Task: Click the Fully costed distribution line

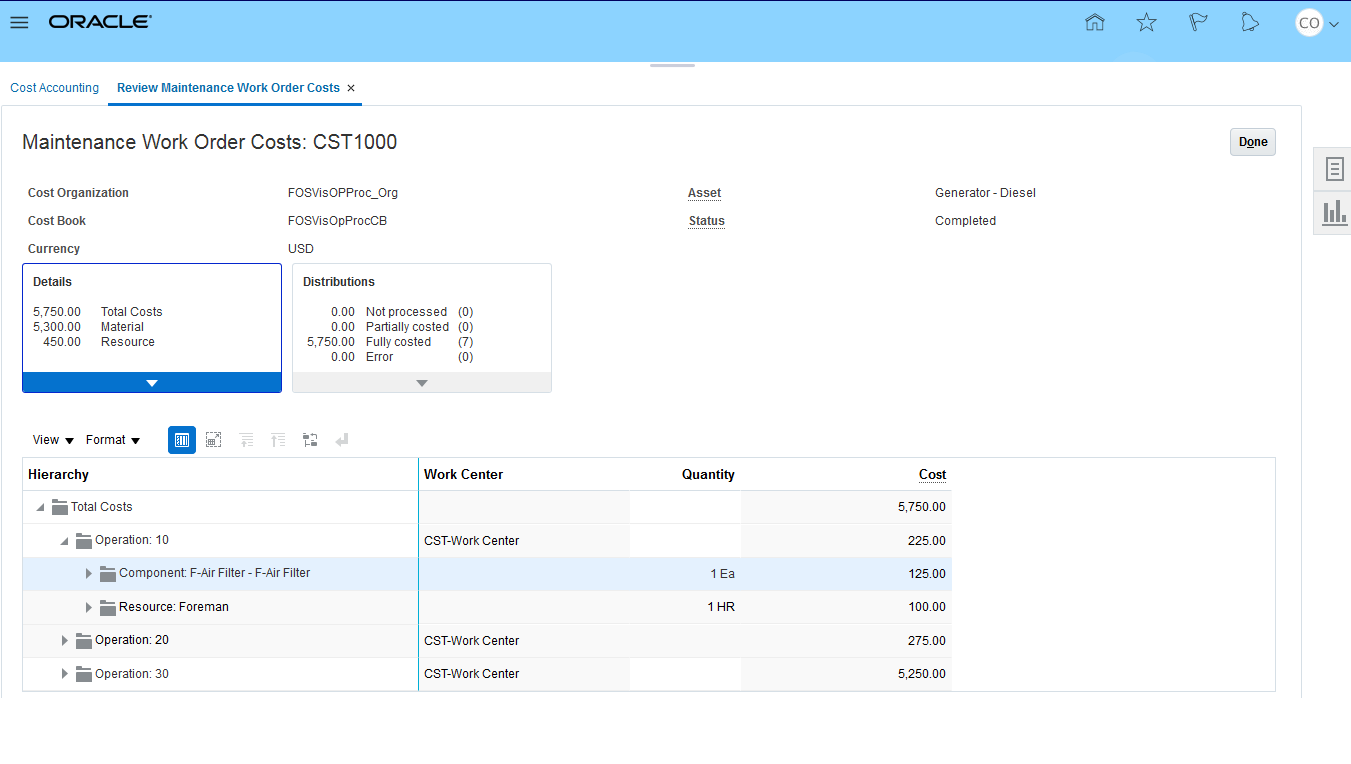Action: click(390, 342)
